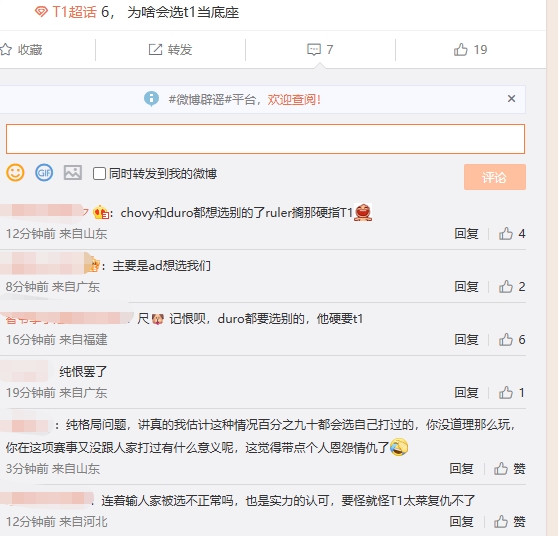Like the chovy和duro comment with 4 likes

click(x=512, y=234)
